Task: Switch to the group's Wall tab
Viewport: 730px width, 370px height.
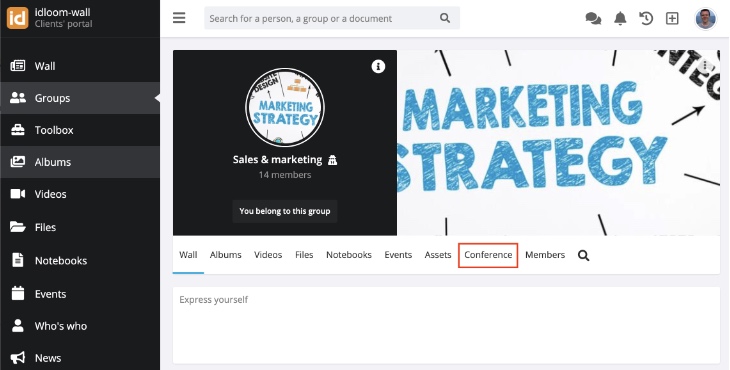Action: tap(188, 255)
